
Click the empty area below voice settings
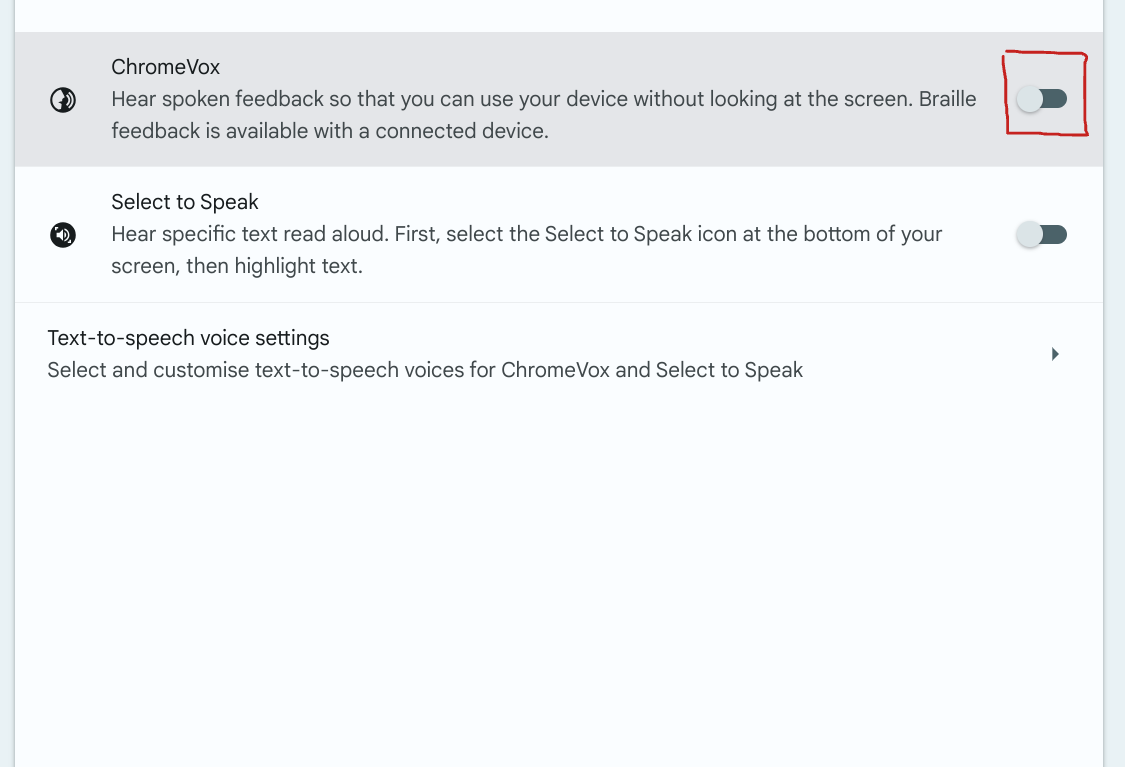pos(560,580)
